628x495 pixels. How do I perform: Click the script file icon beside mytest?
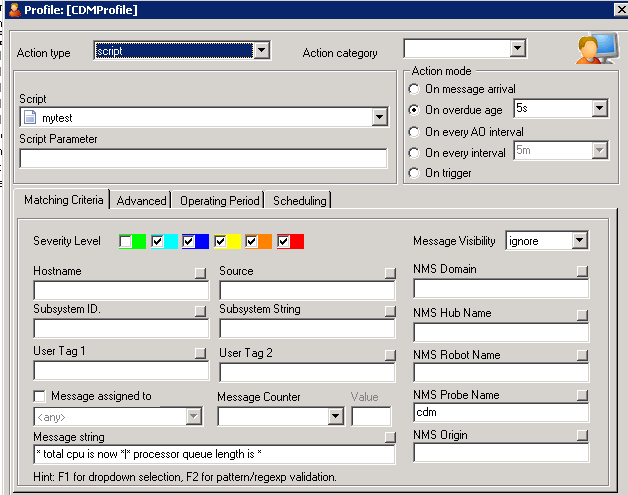pyautogui.click(x=30, y=117)
